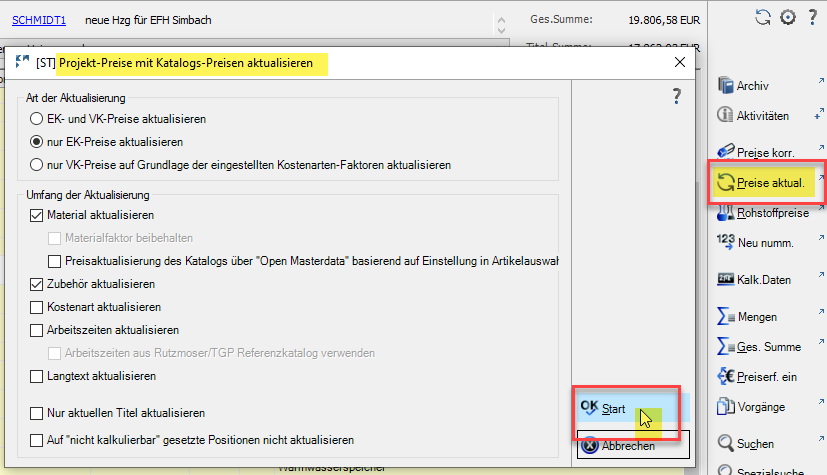Open the SCHMIDT1 project link
This screenshot has width=827, height=475.
click(39, 20)
